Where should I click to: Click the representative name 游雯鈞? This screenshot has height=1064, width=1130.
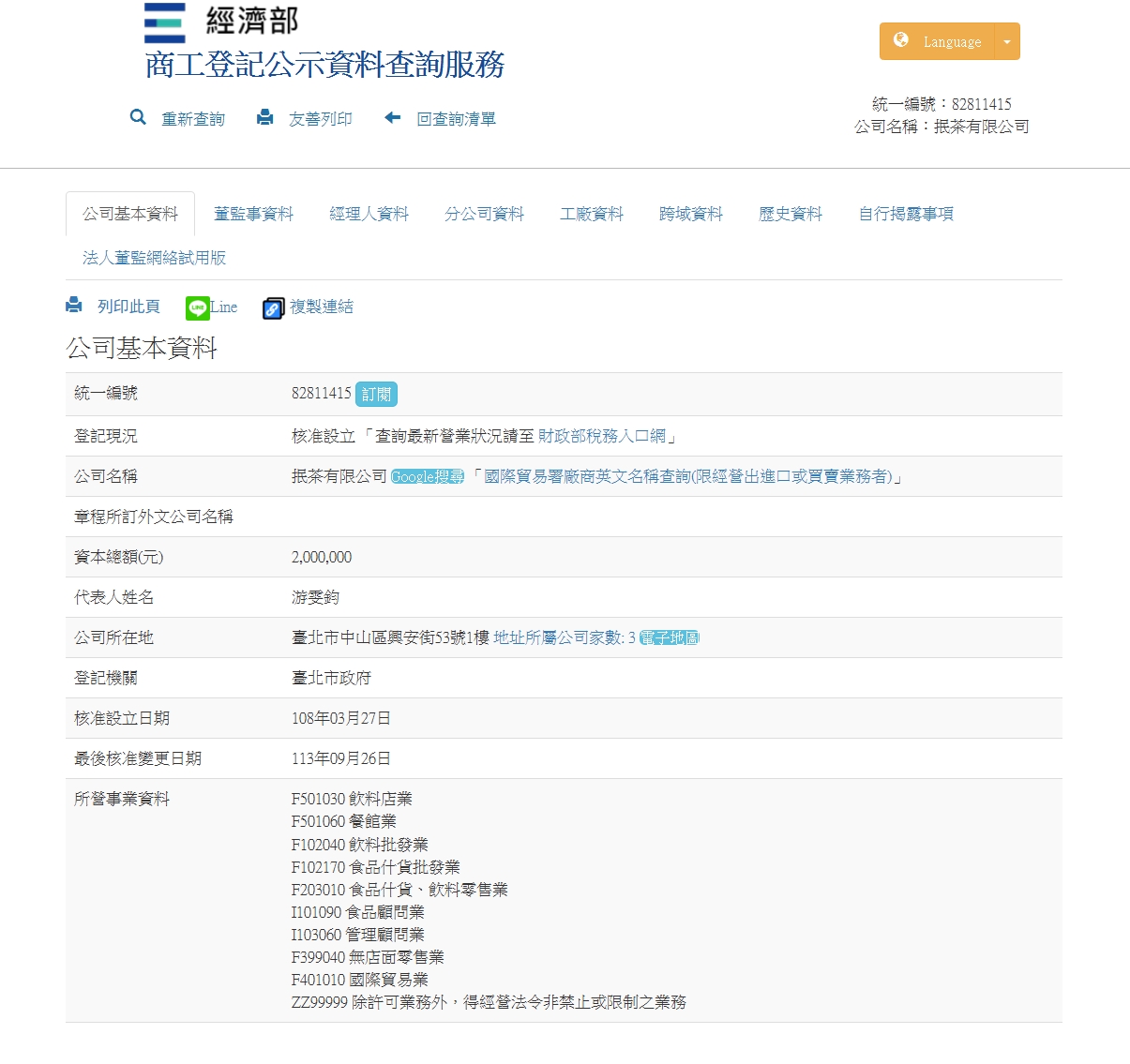(315, 597)
